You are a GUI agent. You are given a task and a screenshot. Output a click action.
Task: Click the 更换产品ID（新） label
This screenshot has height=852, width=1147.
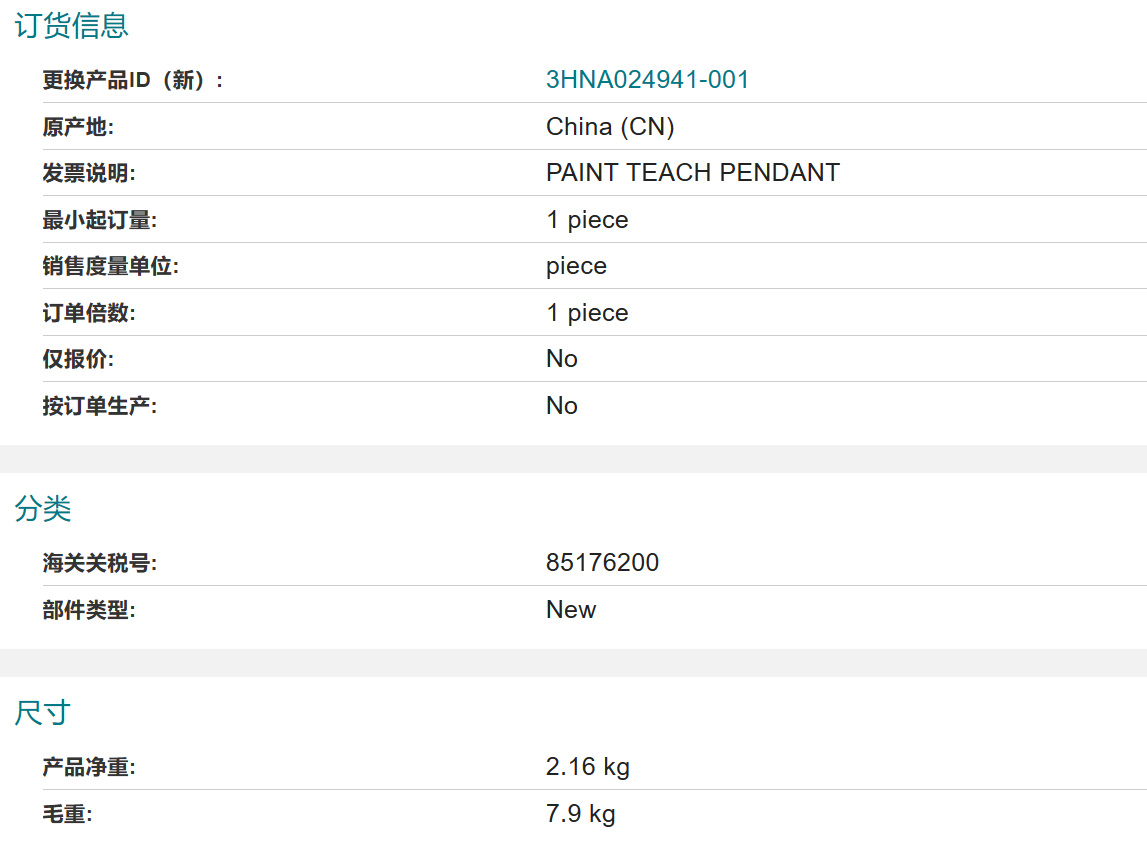pyautogui.click(x=133, y=80)
